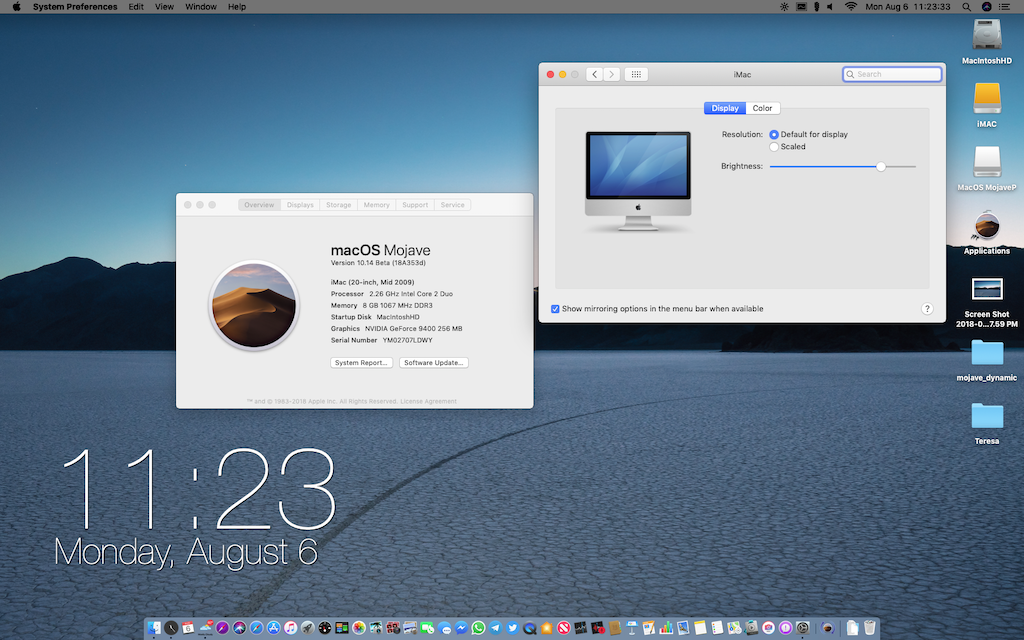
Task: Open the Trash in the Dock
Action: (x=869, y=628)
